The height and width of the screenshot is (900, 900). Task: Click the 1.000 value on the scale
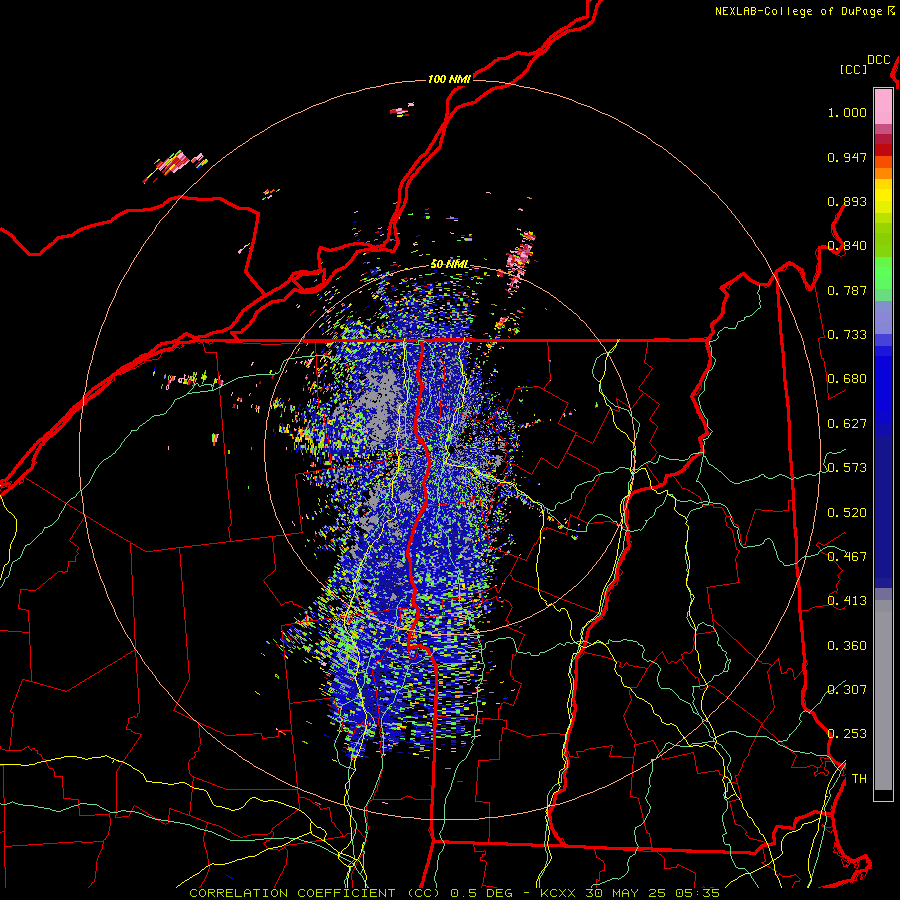pos(847,112)
